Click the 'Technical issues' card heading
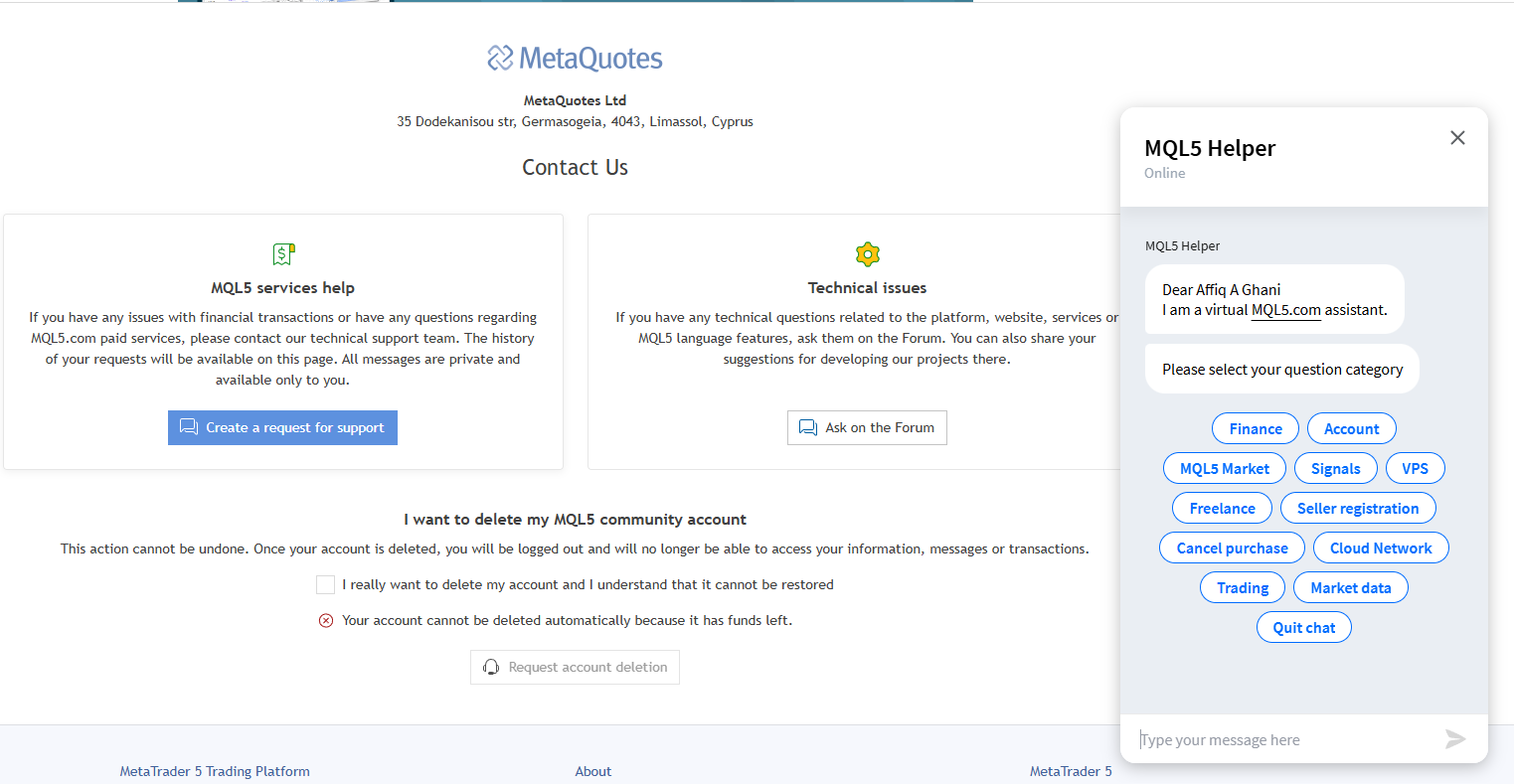Screen dimensions: 1514x784 click(x=867, y=287)
